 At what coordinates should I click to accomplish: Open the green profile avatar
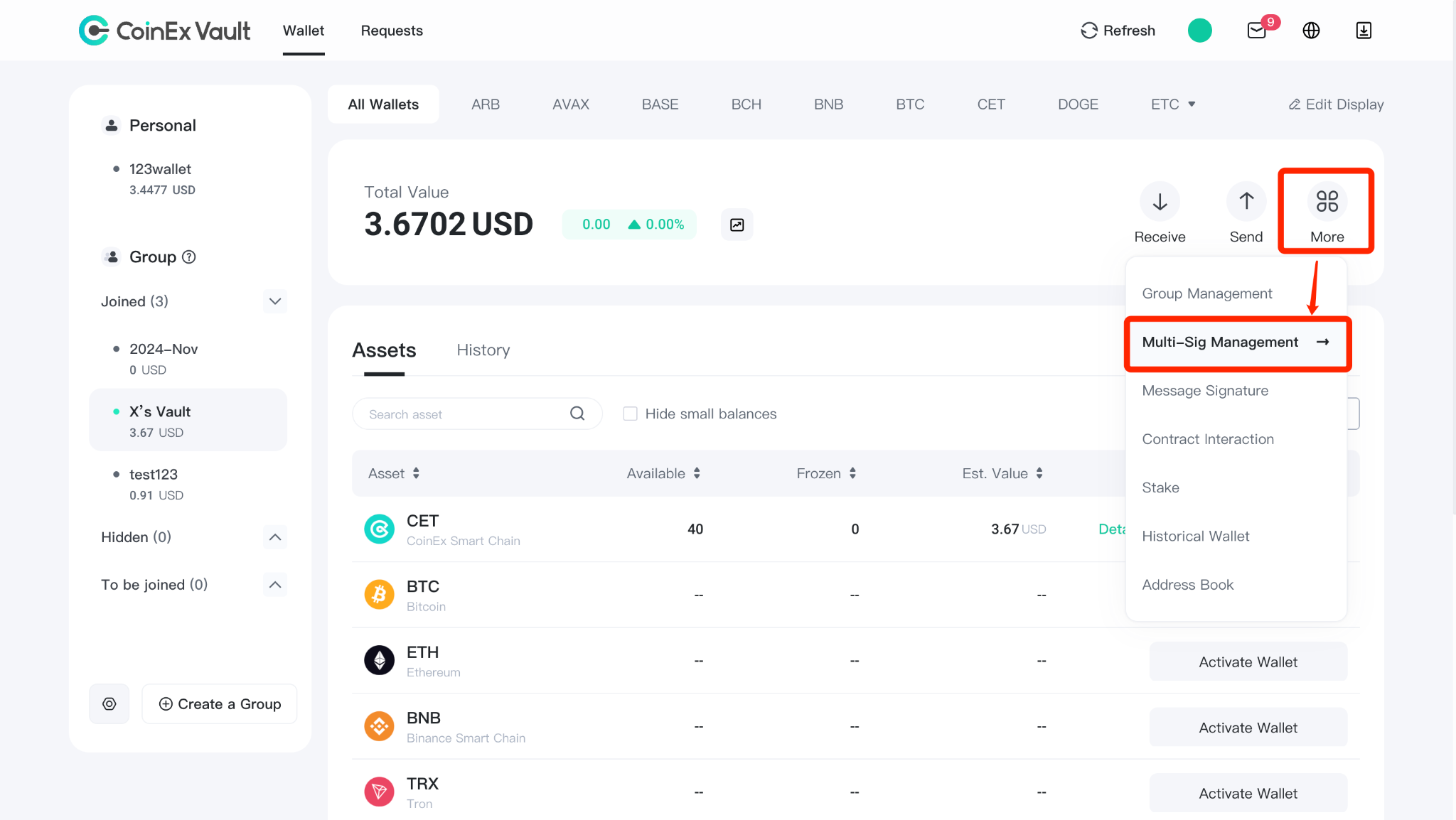click(1200, 31)
